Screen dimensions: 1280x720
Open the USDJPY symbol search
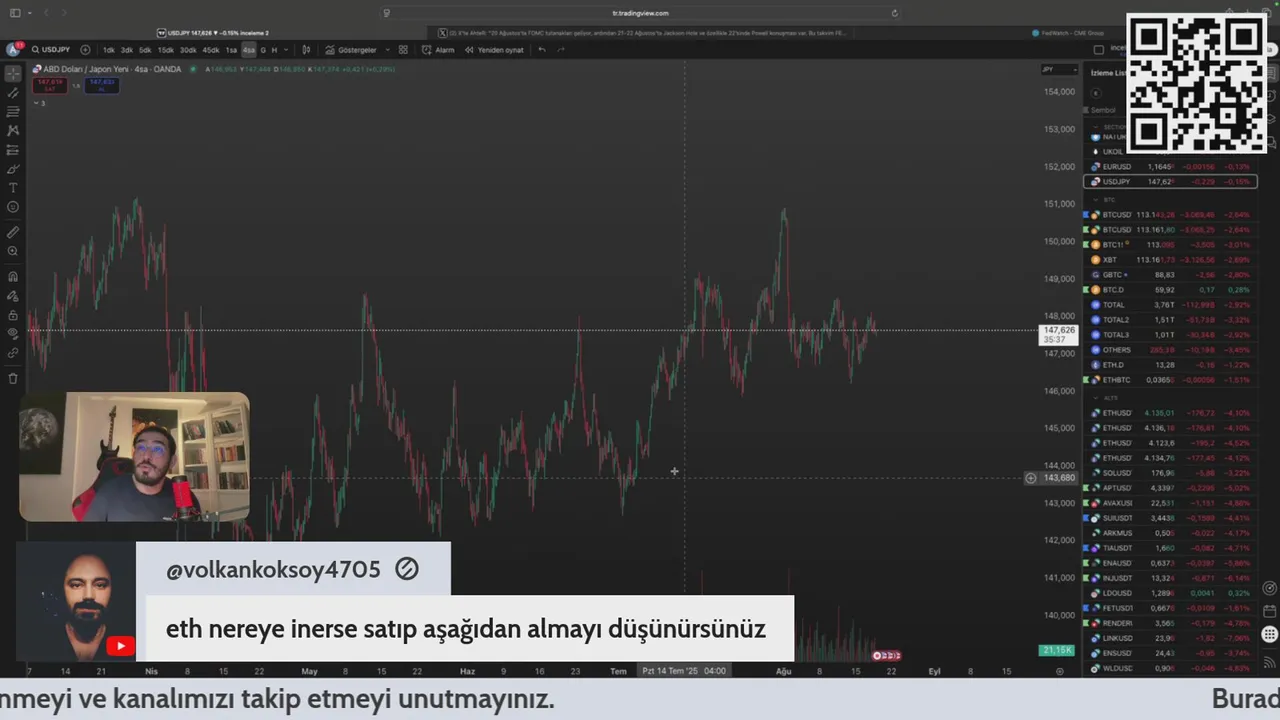click(51, 50)
